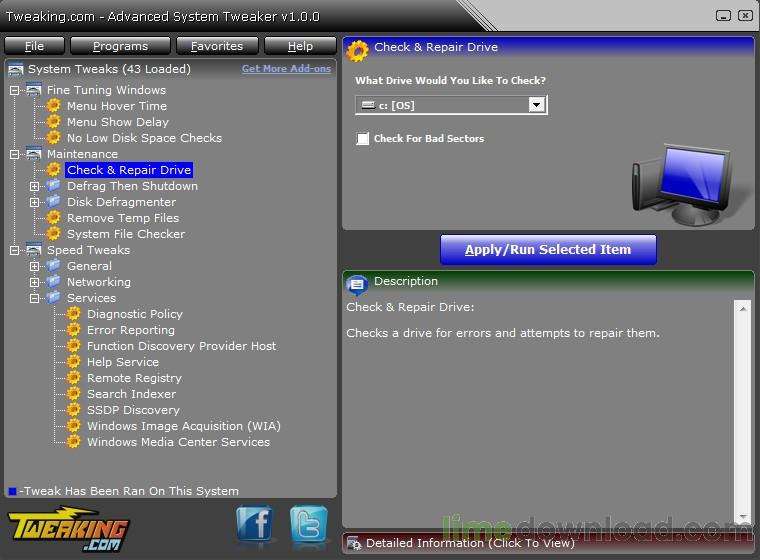This screenshot has height=560, width=760.
Task: Open the Programs menu
Action: pyautogui.click(x=120, y=46)
